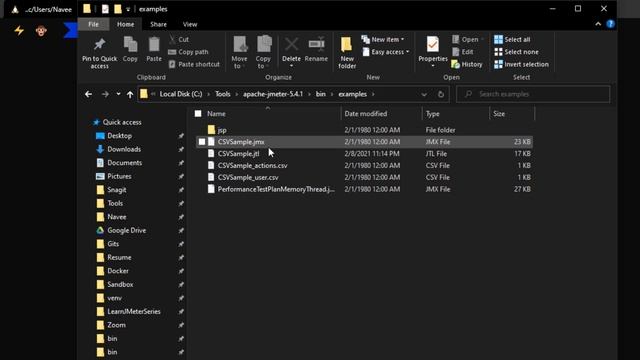Go back with the left arrow

tap(89, 94)
